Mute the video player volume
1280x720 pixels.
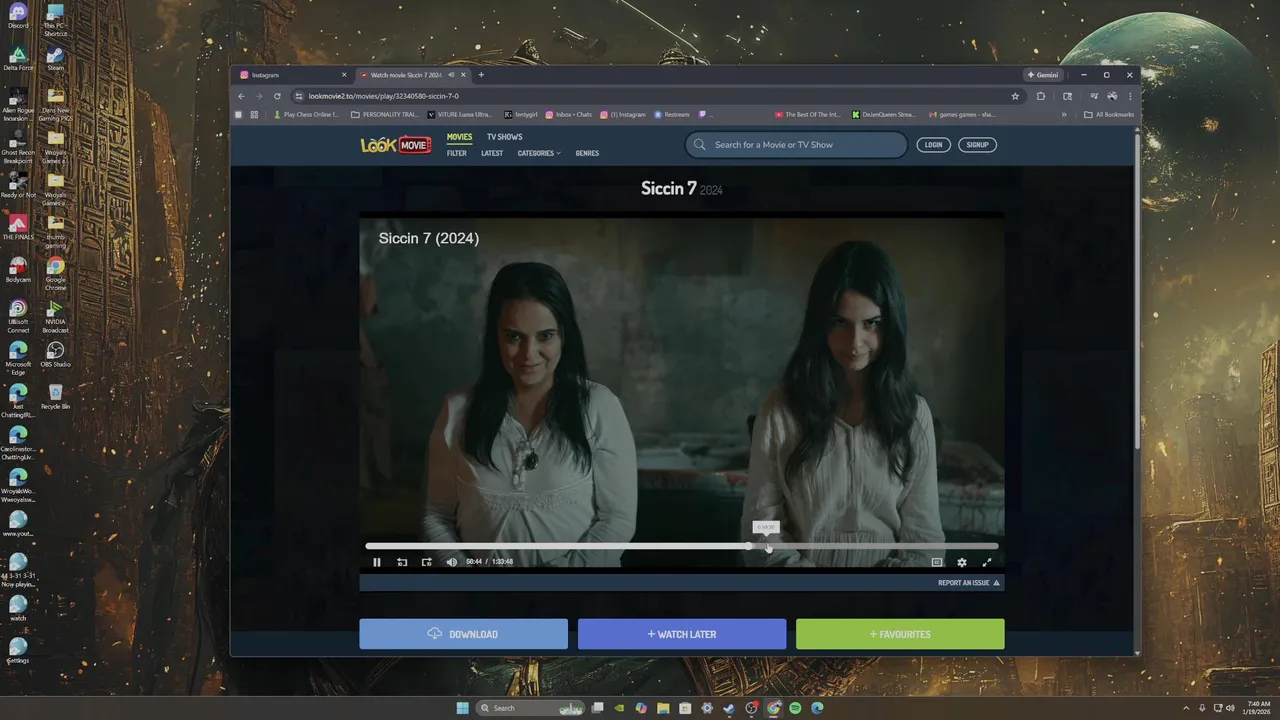point(451,562)
